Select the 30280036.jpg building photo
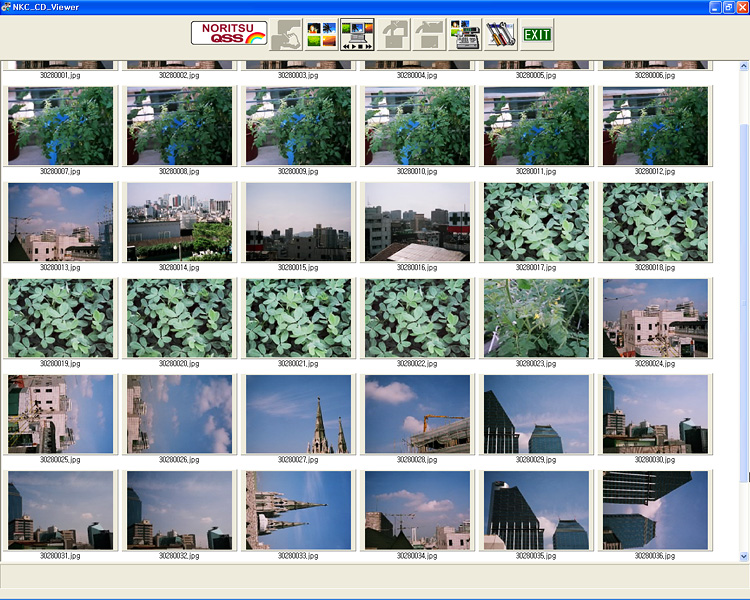This screenshot has width=750, height=600. 655,510
